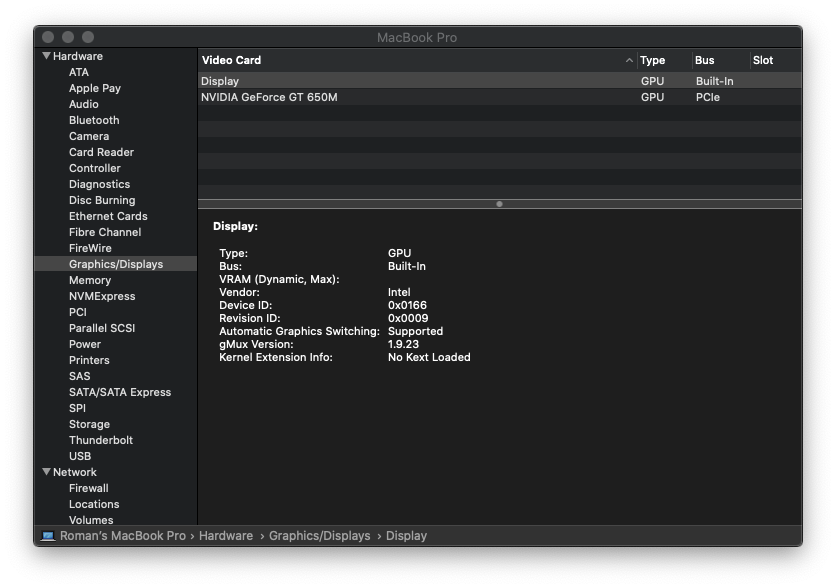
Task: Open the SPI section
Action: click(77, 408)
